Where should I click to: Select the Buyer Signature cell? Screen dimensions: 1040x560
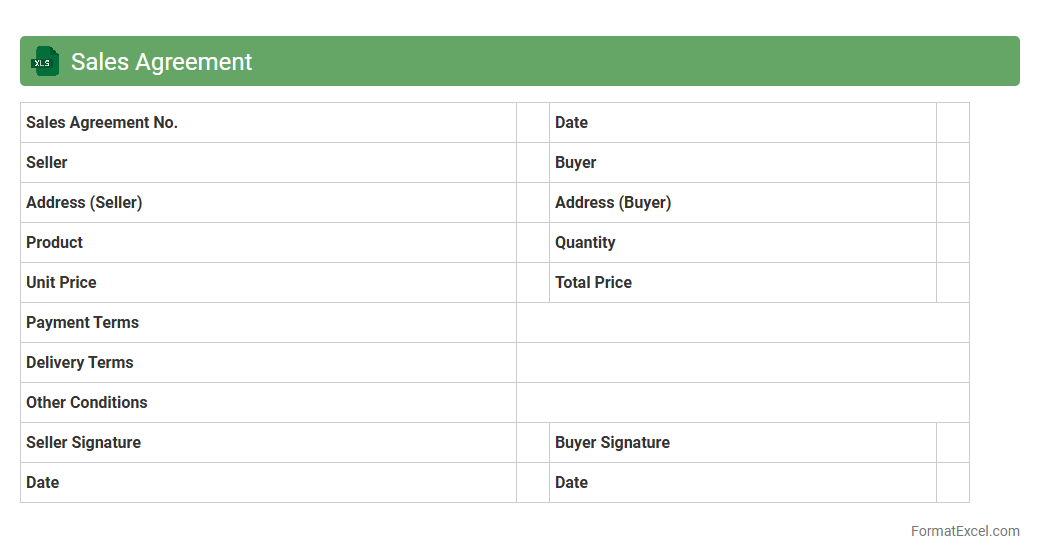click(612, 442)
